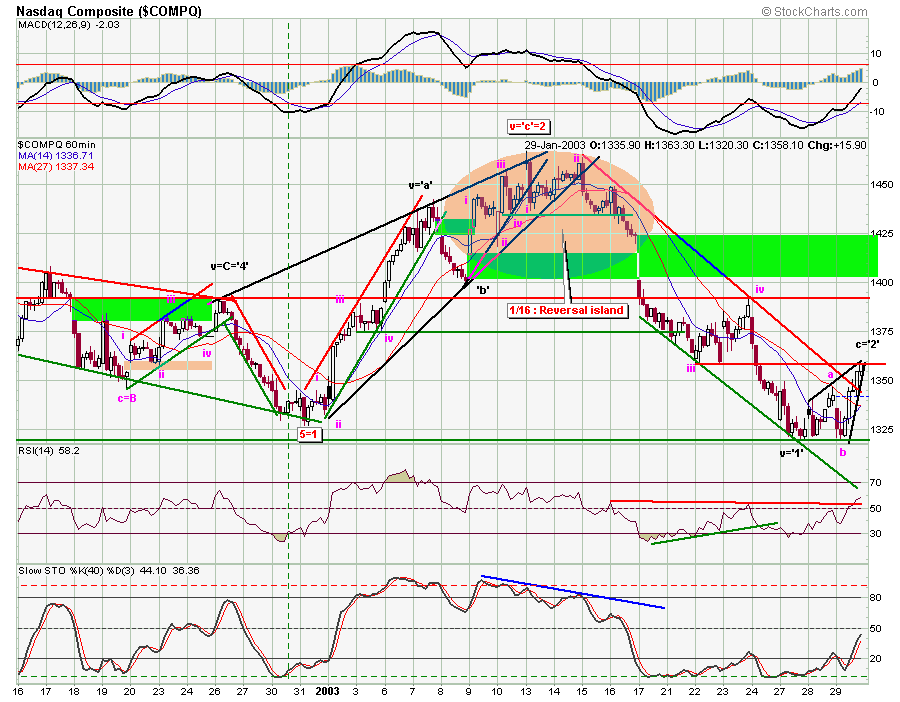Click the '-10' MACD axis label

pyautogui.click(x=876, y=111)
